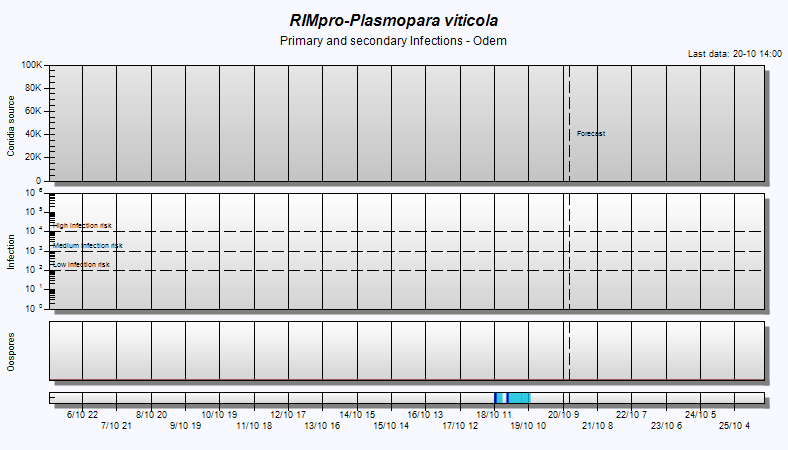The width and height of the screenshot is (788, 450).
Task: Click the date label 15/10 14
Action: pos(391,426)
